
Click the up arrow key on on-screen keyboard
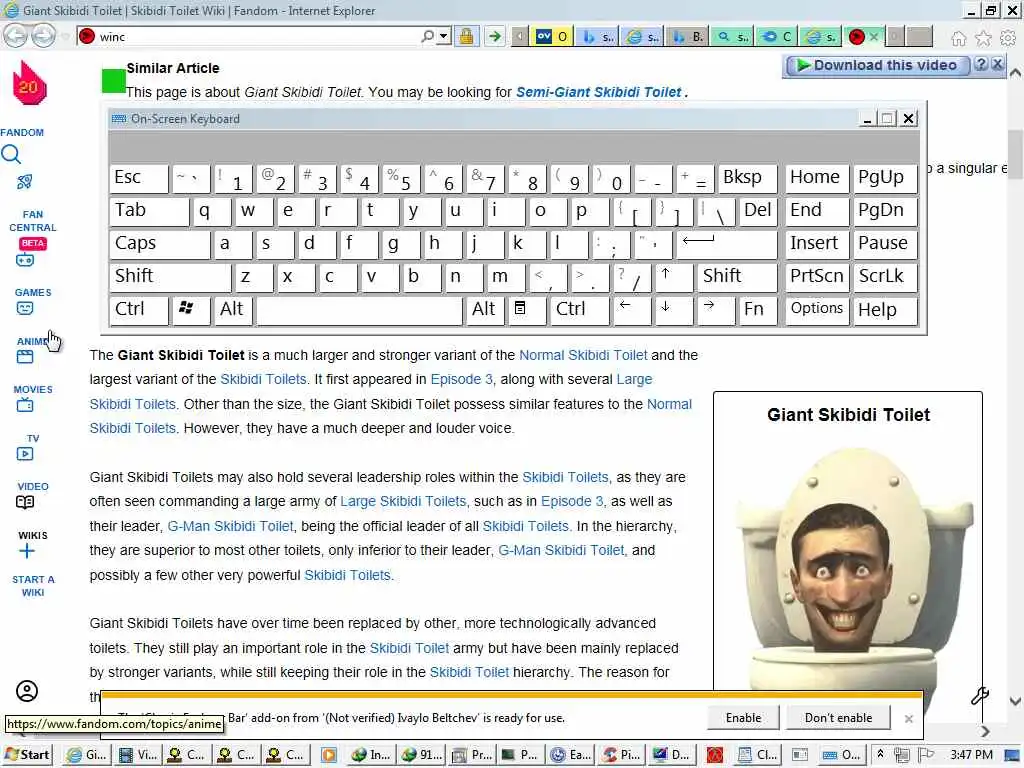point(673,276)
